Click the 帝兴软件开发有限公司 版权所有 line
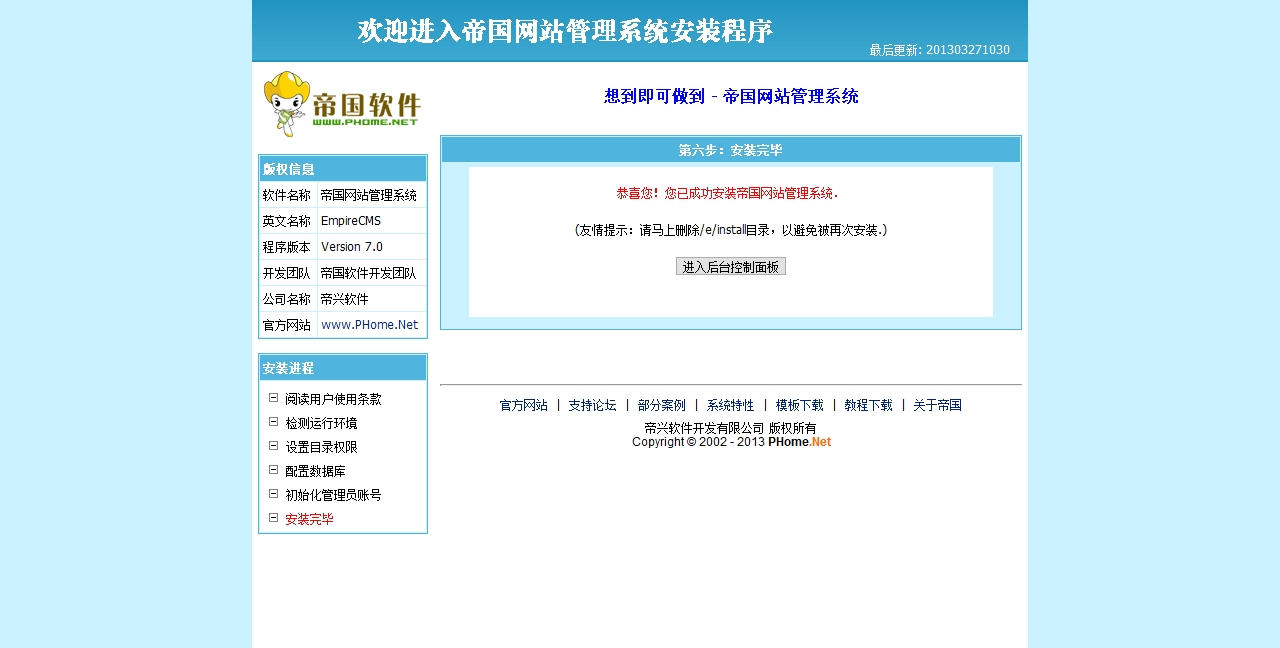The width and height of the screenshot is (1280, 648). [x=731, y=428]
